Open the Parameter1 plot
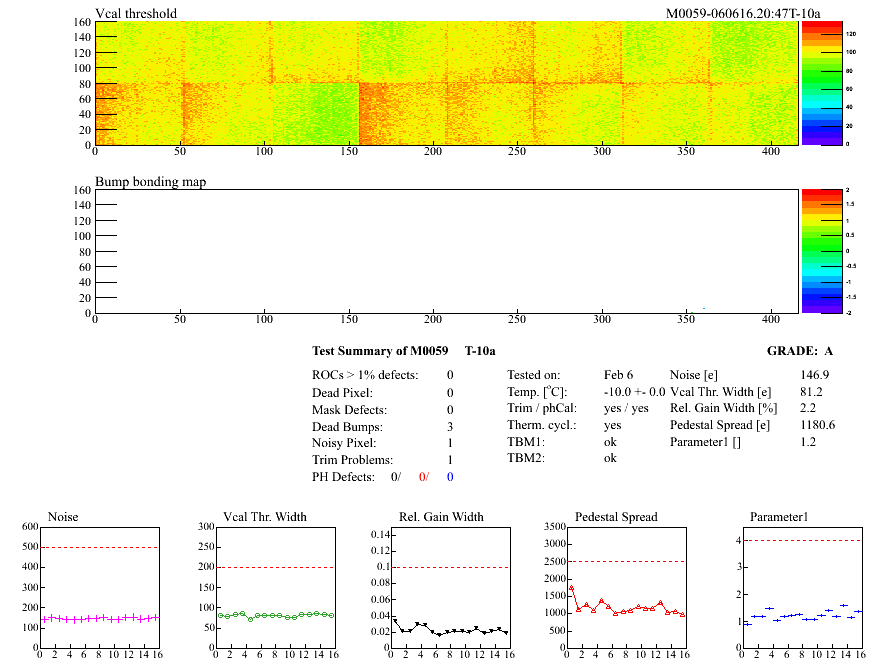896x672 pixels. click(x=802, y=588)
